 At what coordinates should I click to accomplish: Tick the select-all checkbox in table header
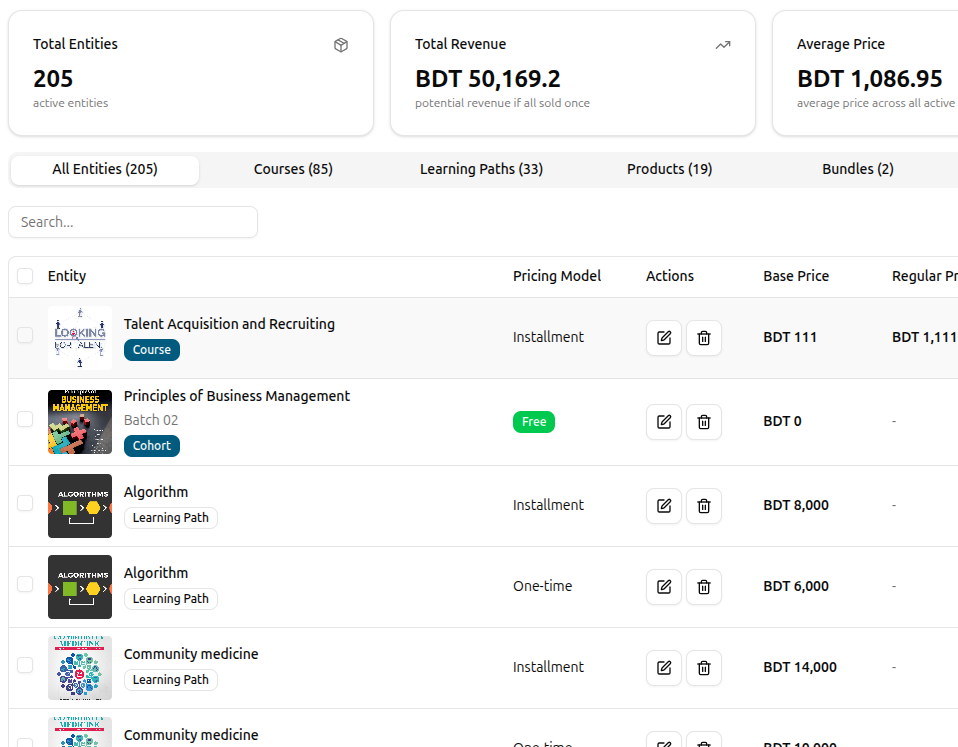pos(25,276)
